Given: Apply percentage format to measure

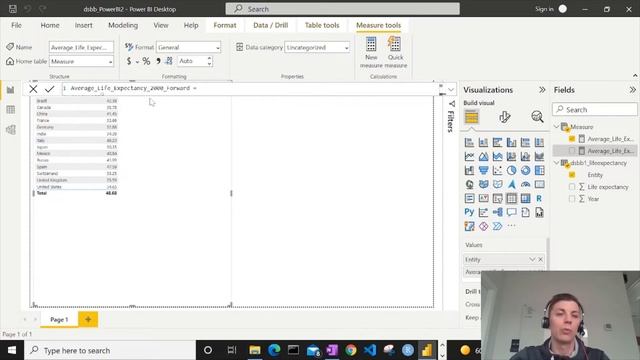Looking at the screenshot, I should tap(146, 61).
